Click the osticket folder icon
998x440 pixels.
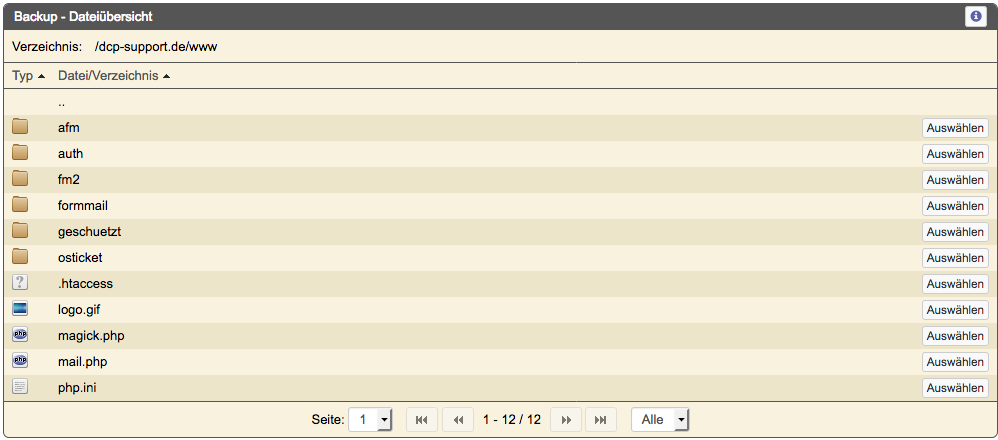click(x=20, y=257)
